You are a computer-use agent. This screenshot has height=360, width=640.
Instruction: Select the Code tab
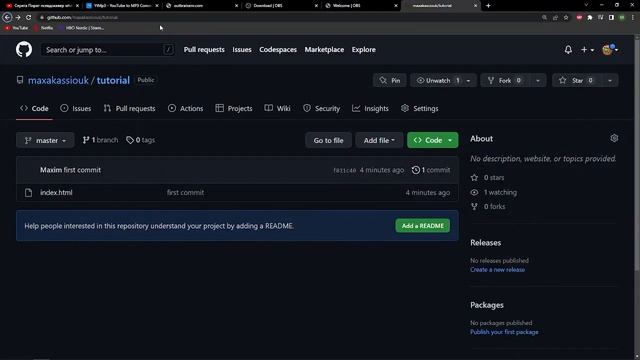(x=34, y=108)
